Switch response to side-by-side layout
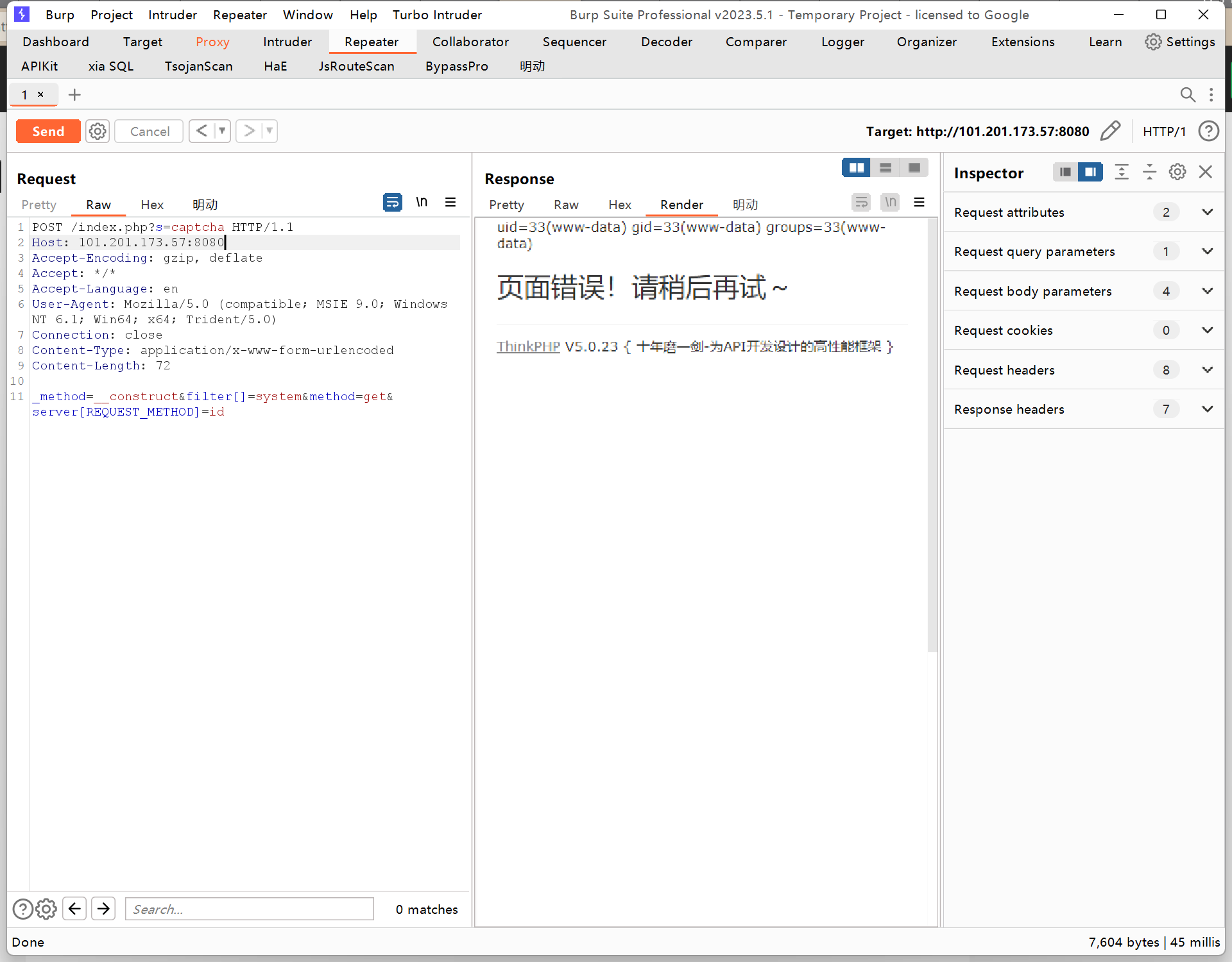This screenshot has height=962, width=1232. (x=856, y=168)
